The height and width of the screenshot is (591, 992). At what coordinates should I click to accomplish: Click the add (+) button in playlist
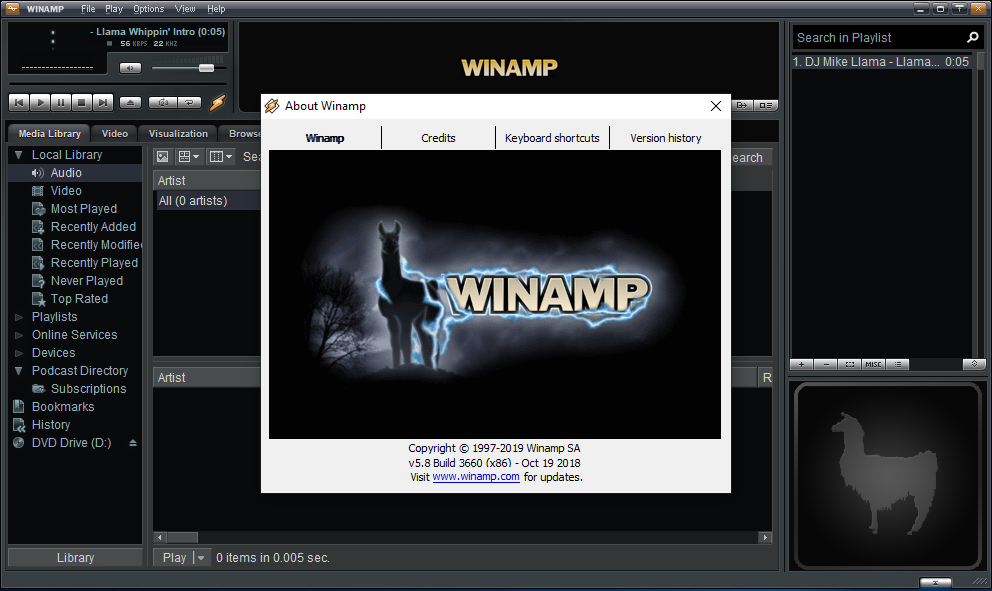pos(802,364)
